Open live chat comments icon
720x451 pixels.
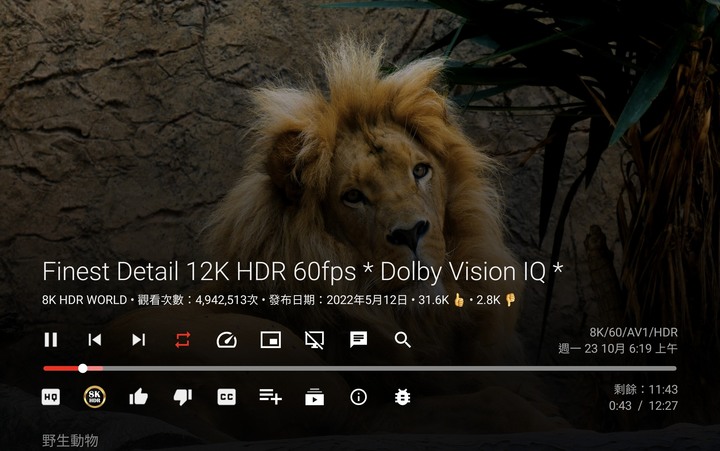[x=358, y=340]
